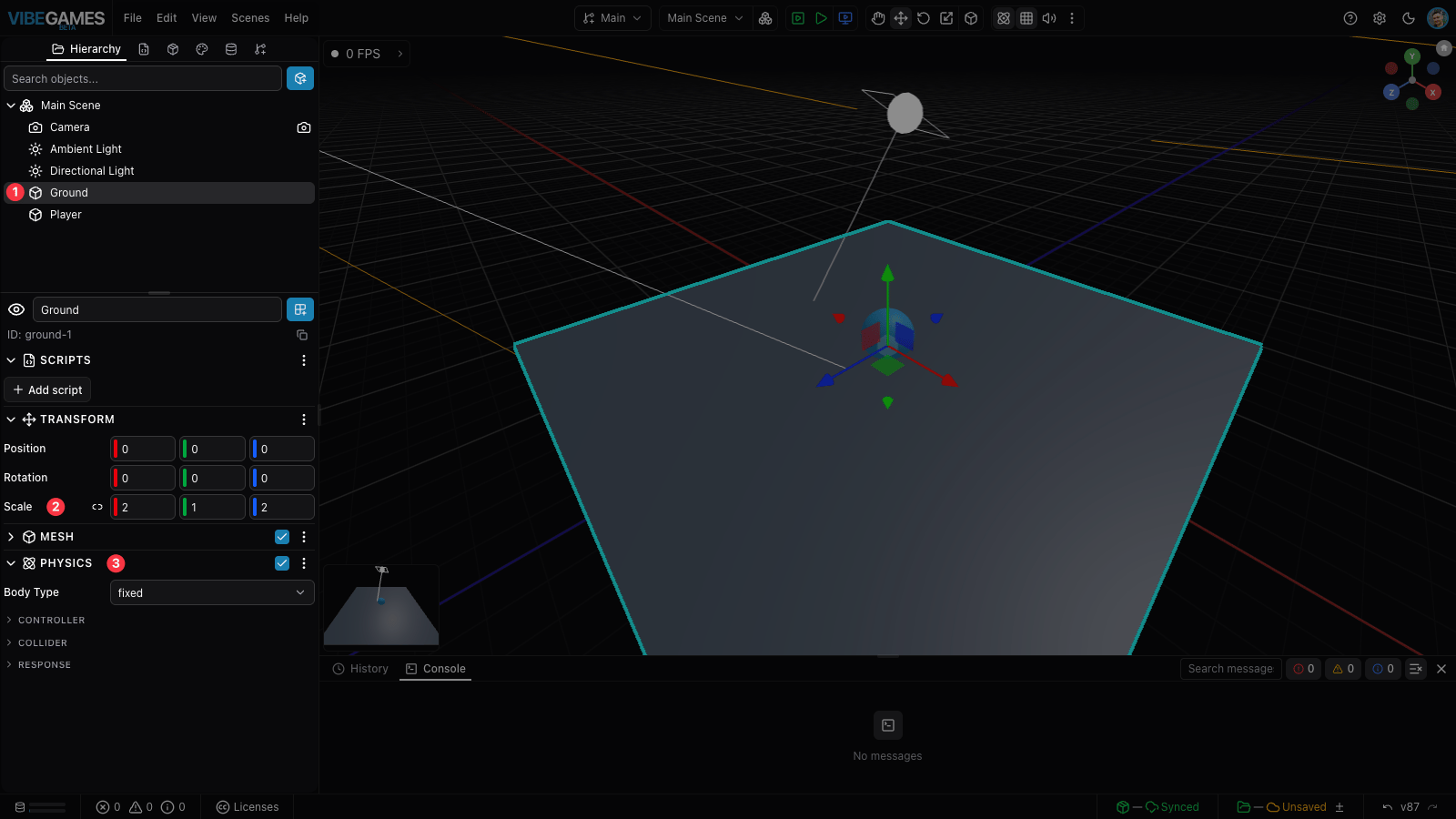
Task: Select the hand pan tool
Action: [878, 18]
